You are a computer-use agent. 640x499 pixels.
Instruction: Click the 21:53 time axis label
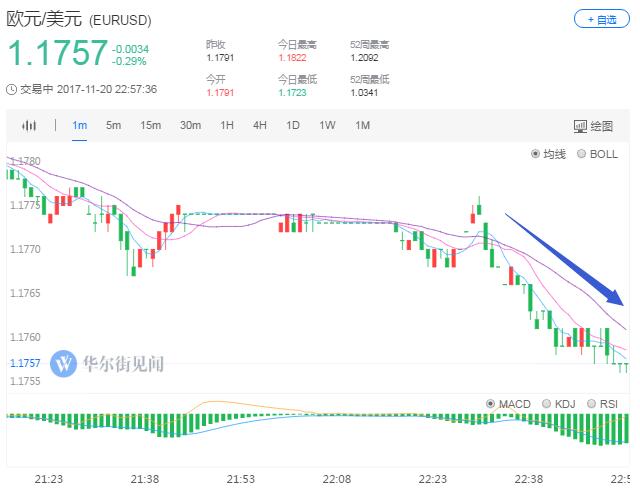241,479
